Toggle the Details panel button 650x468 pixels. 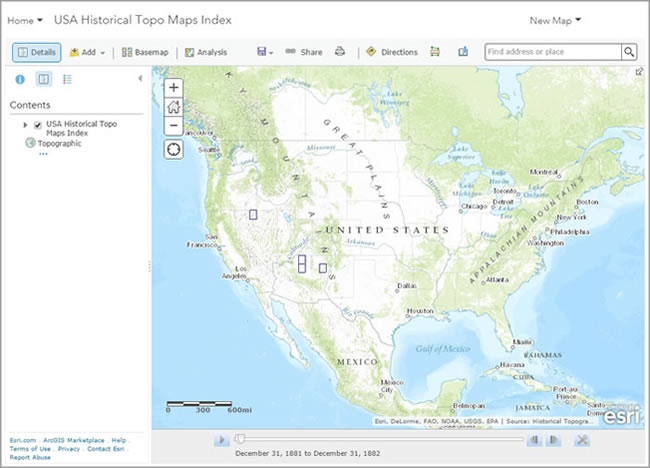coord(36,52)
